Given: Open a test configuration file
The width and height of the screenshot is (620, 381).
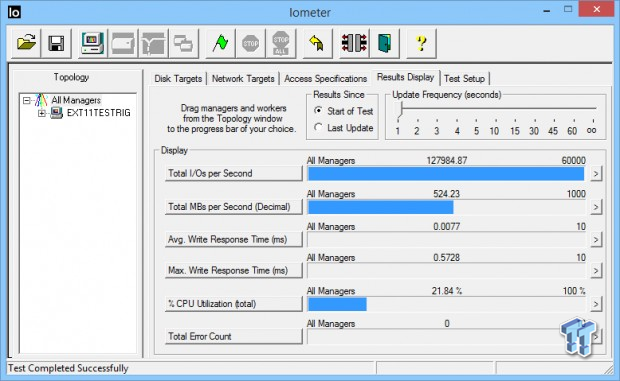Looking at the screenshot, I should [x=26, y=43].
